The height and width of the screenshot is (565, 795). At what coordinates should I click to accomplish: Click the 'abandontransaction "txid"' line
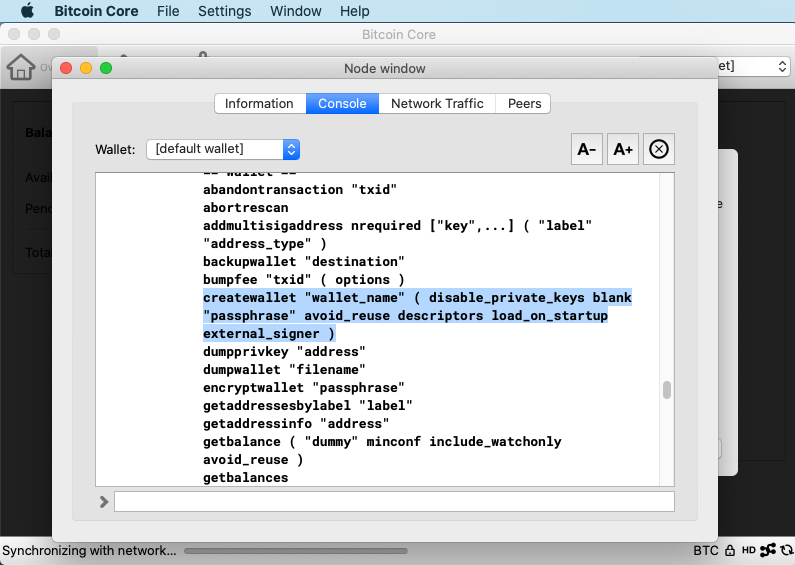300,190
